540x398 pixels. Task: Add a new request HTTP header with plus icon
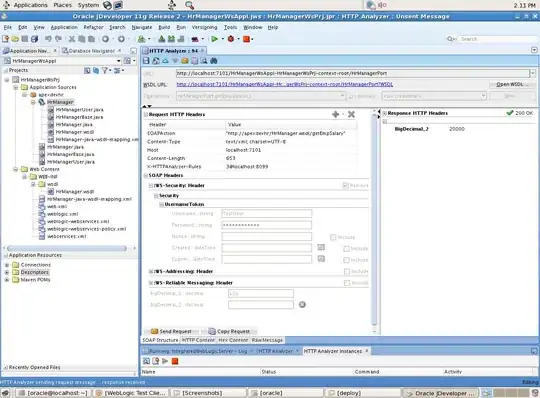coord(335,114)
